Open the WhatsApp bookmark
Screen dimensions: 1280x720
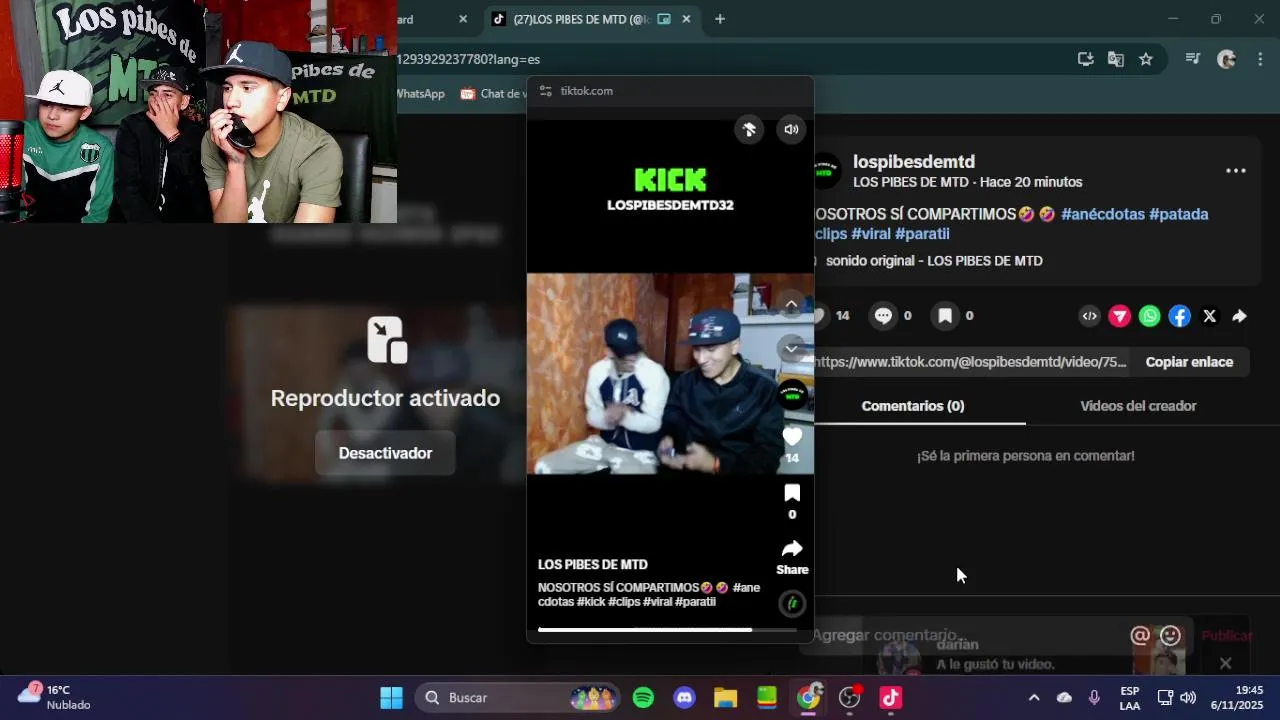(x=420, y=93)
